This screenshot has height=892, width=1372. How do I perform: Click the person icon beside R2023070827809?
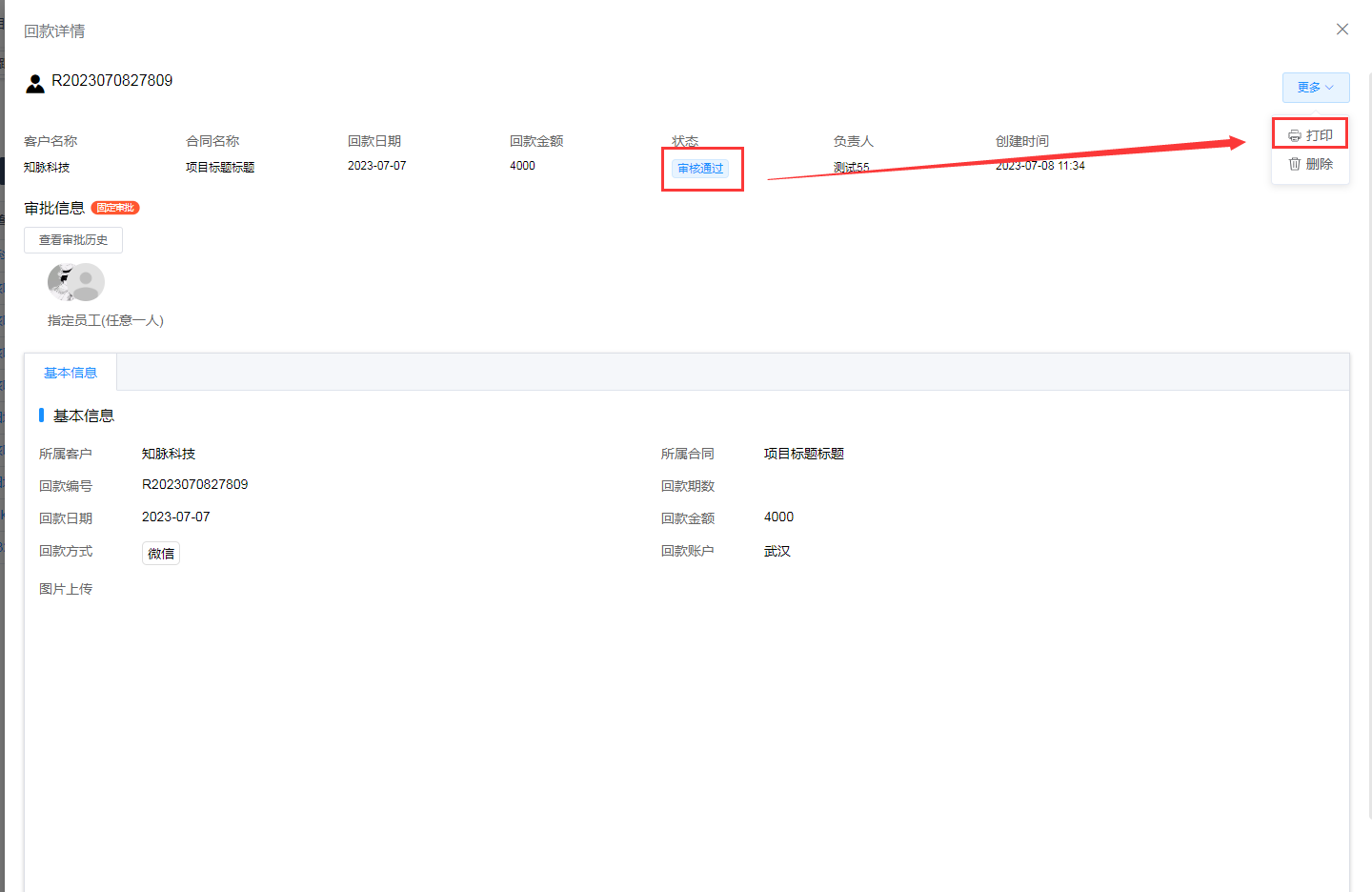pos(35,84)
